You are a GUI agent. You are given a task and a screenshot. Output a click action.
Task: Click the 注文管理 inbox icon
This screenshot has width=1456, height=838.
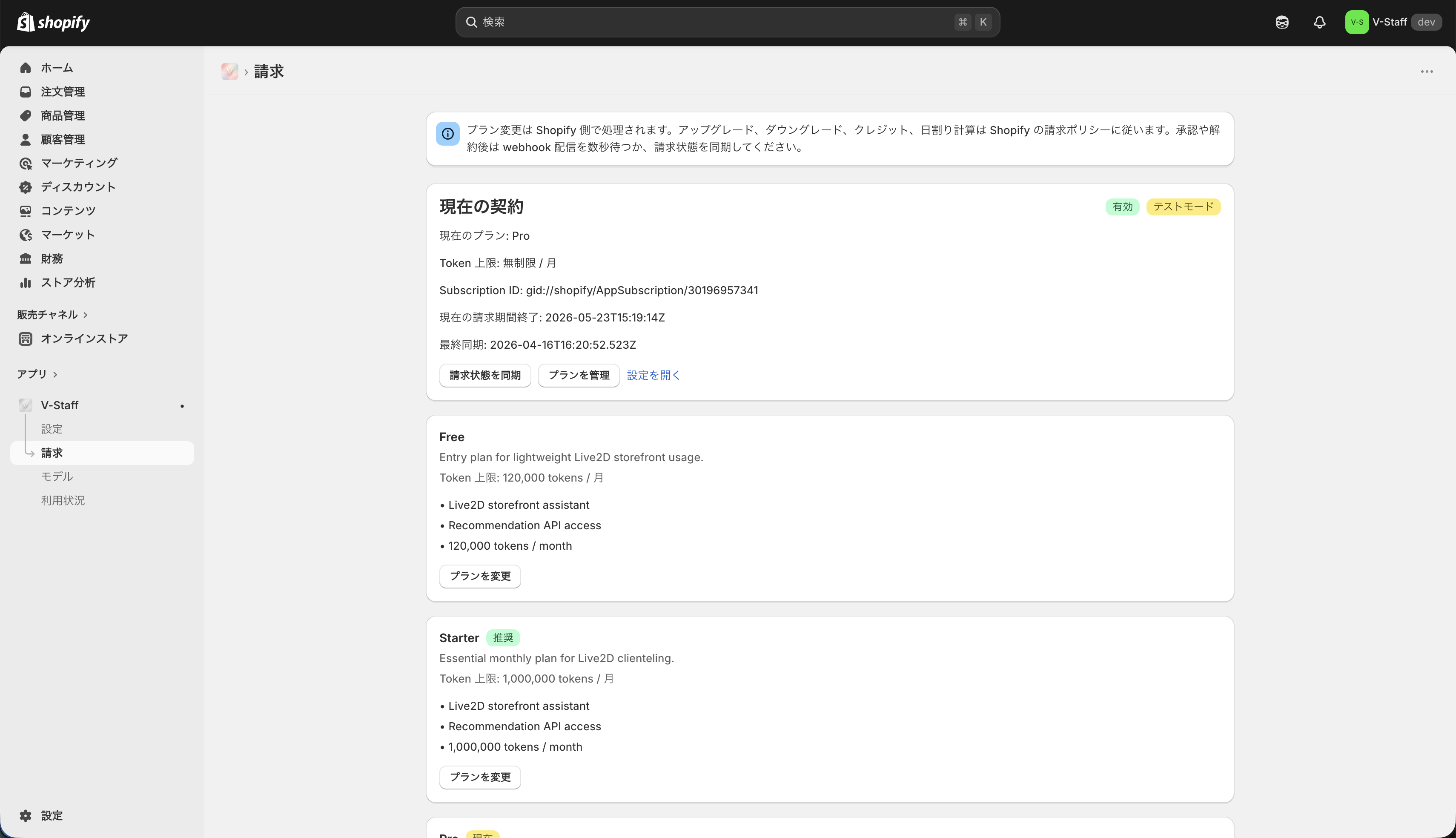click(25, 92)
